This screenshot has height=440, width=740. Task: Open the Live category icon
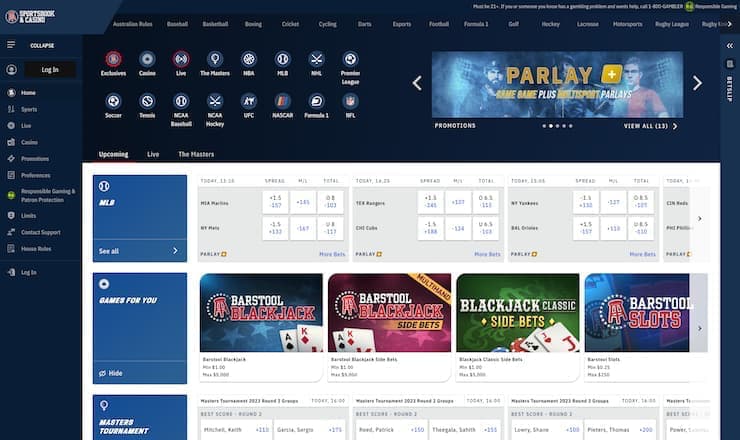[x=181, y=59]
